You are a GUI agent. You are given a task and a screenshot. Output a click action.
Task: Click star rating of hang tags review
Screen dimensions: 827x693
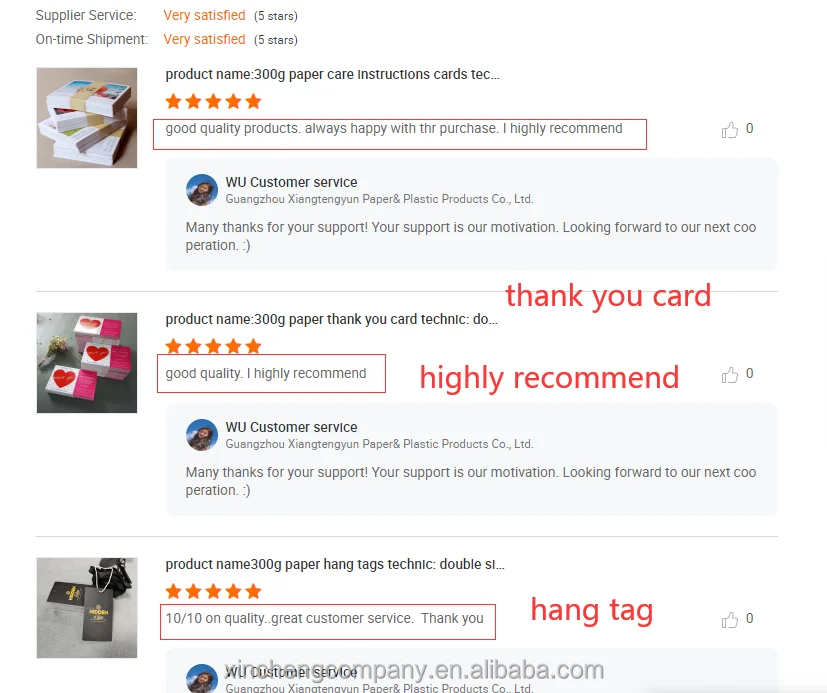pyautogui.click(x=213, y=591)
